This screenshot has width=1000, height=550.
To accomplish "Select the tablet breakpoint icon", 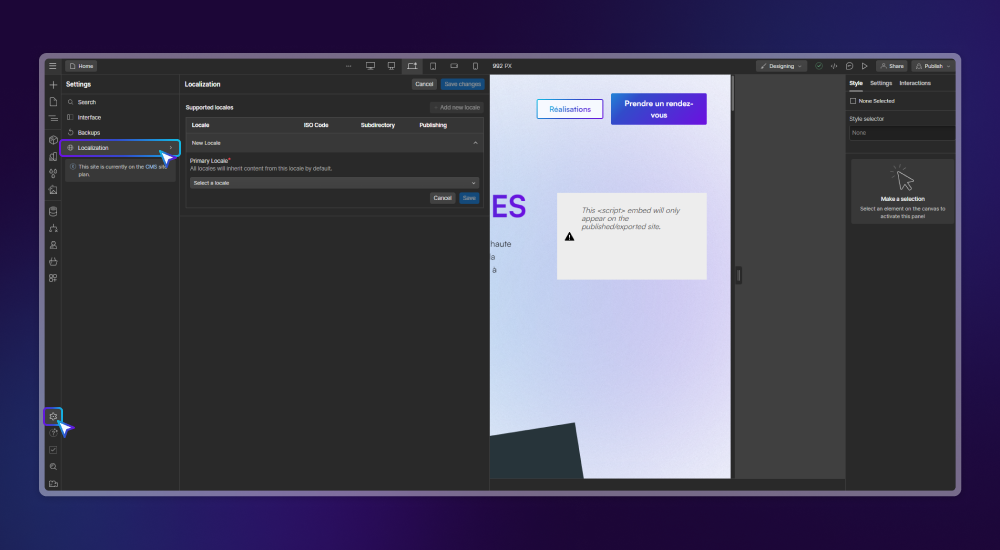I will (433, 66).
